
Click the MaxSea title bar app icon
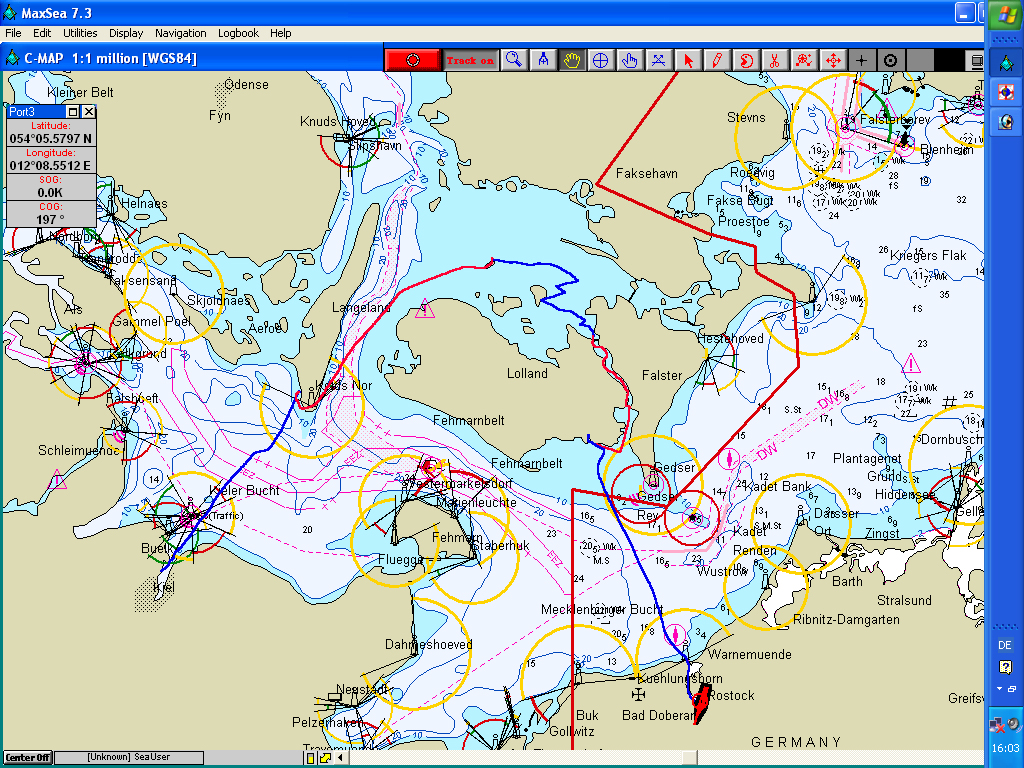click(10, 12)
